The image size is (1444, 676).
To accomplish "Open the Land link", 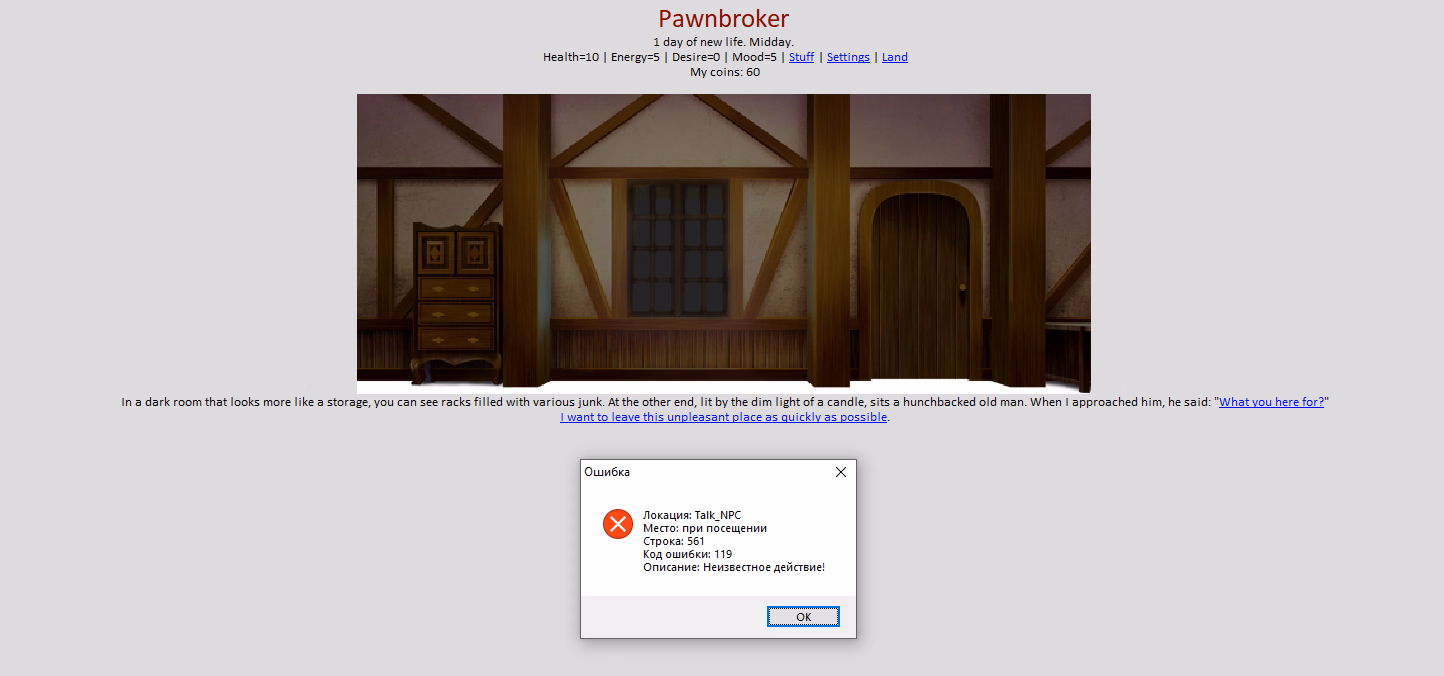I will [895, 57].
